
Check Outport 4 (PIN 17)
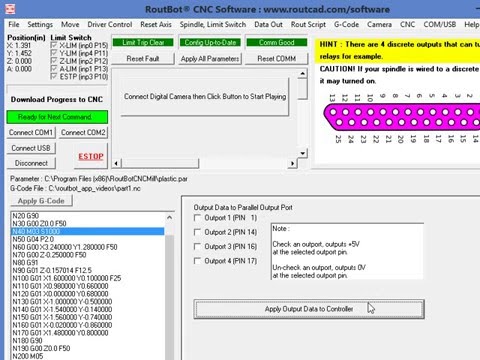click(197, 261)
